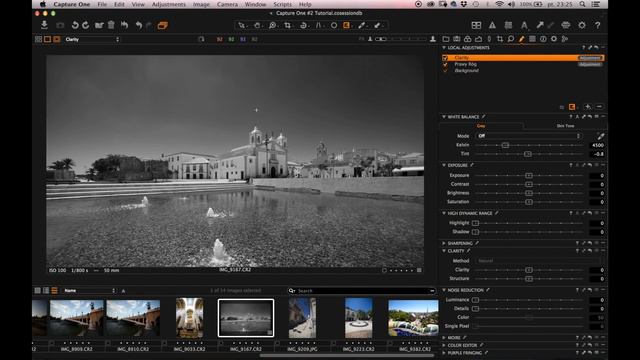Select the orange draw mask cursor tool
Viewport: 640px width, 360px height.
(x=347, y=25)
